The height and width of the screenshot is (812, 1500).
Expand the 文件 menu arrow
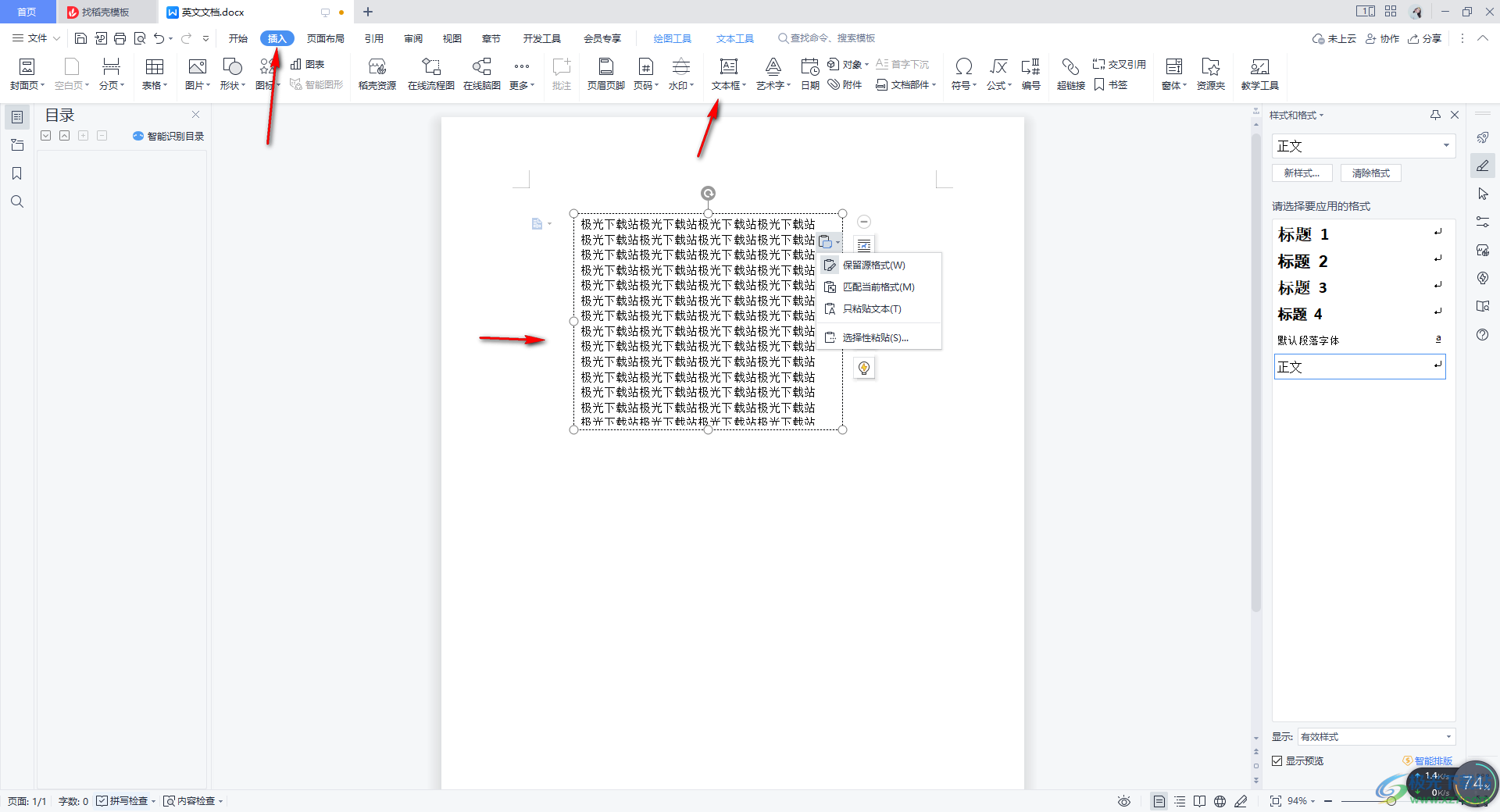coord(56,38)
